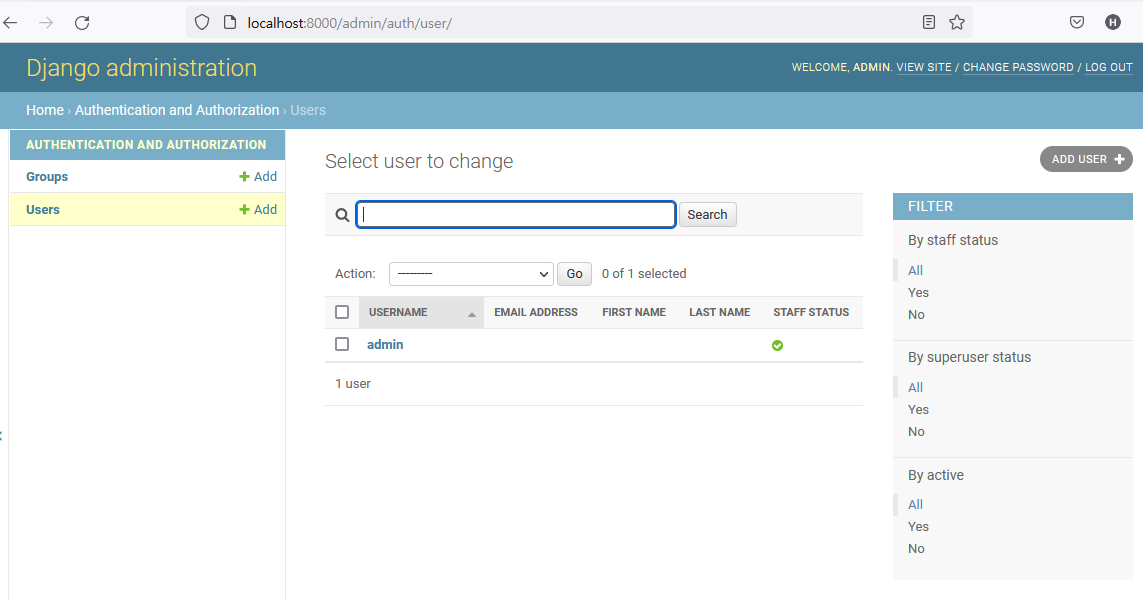Click the Change Password link
The image size is (1143, 600).
1018,67
